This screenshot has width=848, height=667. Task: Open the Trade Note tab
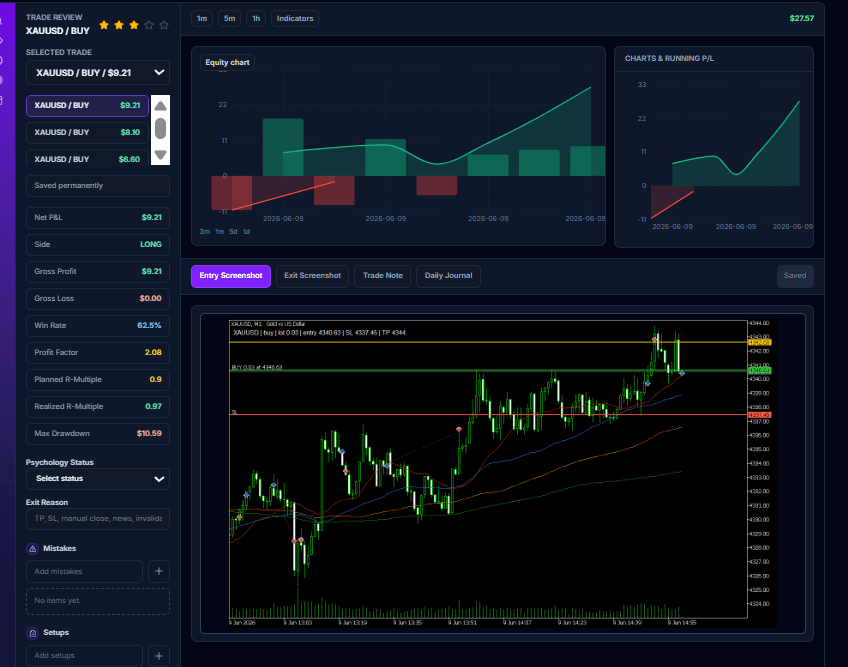(x=383, y=276)
